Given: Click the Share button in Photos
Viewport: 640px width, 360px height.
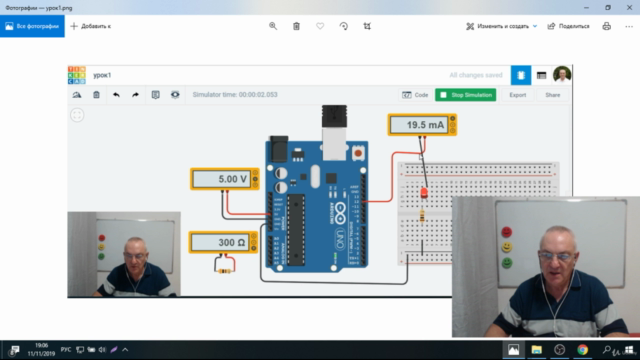Looking at the screenshot, I should click(569, 26).
